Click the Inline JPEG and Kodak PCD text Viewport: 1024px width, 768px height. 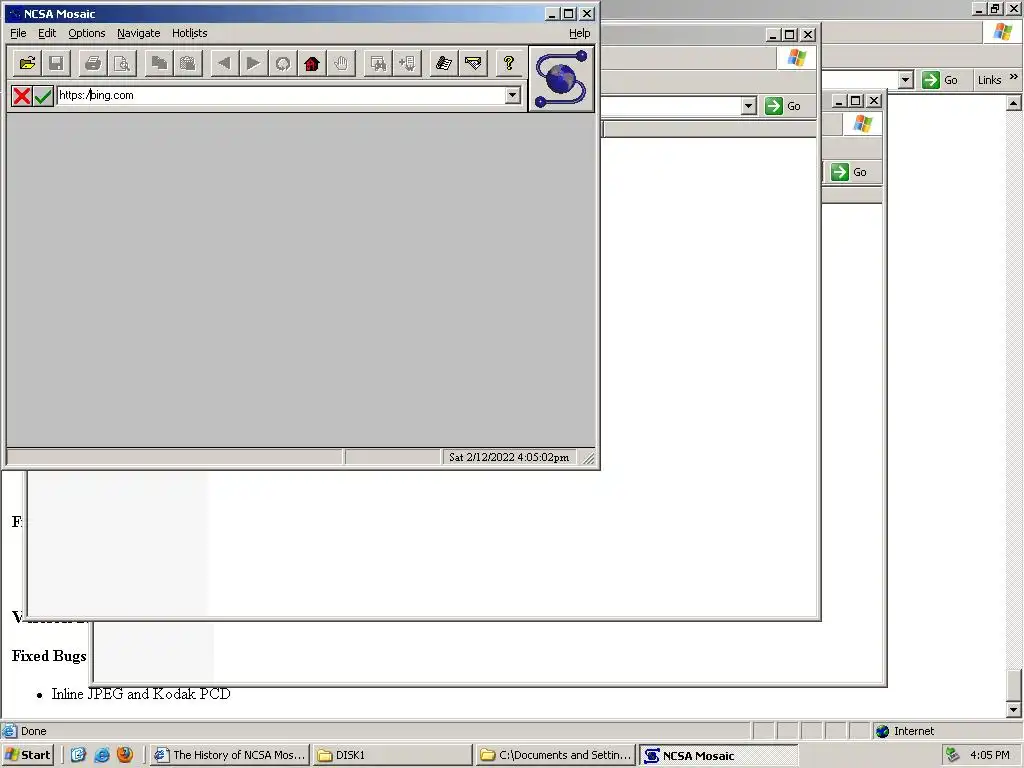pos(141,694)
